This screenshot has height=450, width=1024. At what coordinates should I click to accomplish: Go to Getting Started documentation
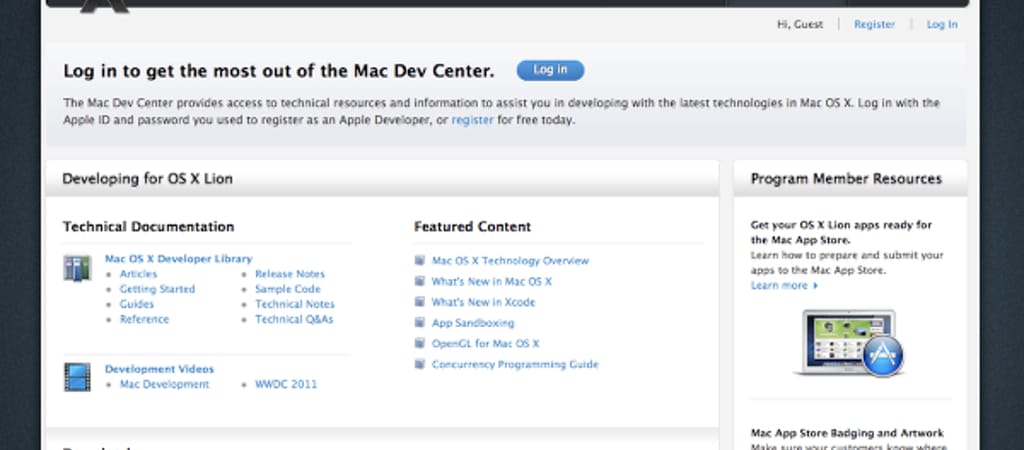tap(157, 289)
